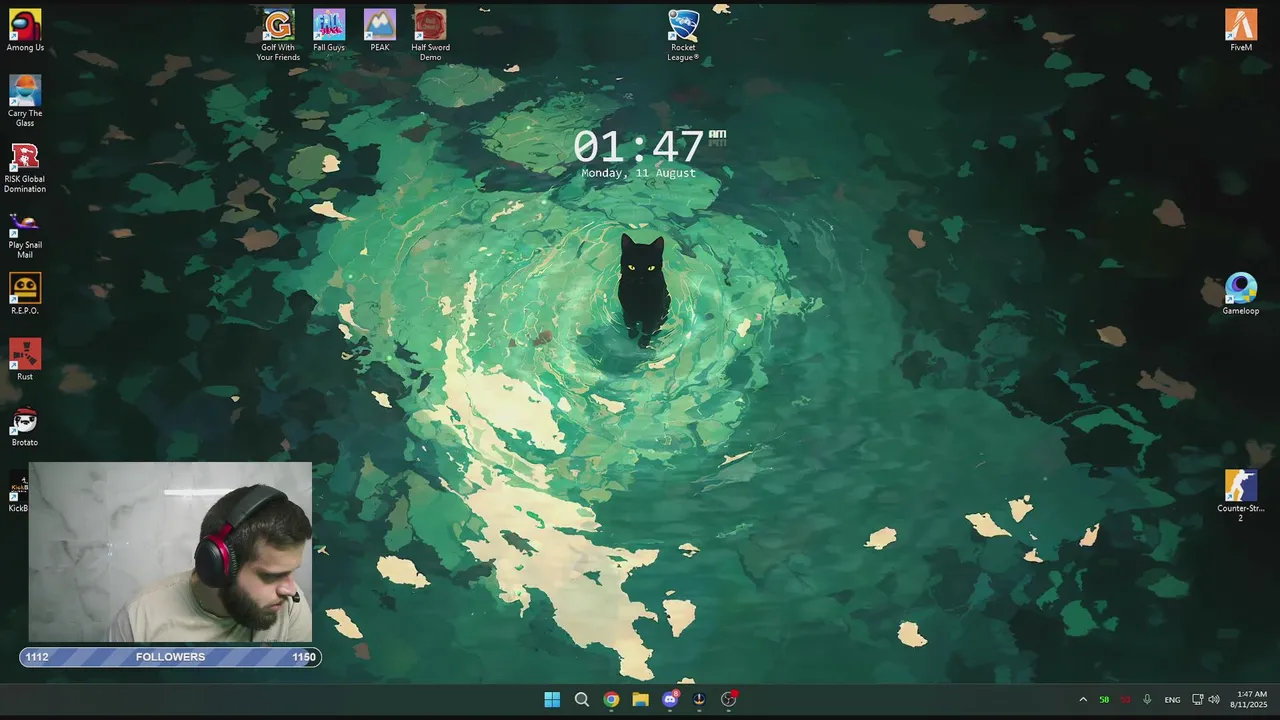This screenshot has height=720, width=1280.
Task: Open taskbar Search
Action: click(582, 699)
